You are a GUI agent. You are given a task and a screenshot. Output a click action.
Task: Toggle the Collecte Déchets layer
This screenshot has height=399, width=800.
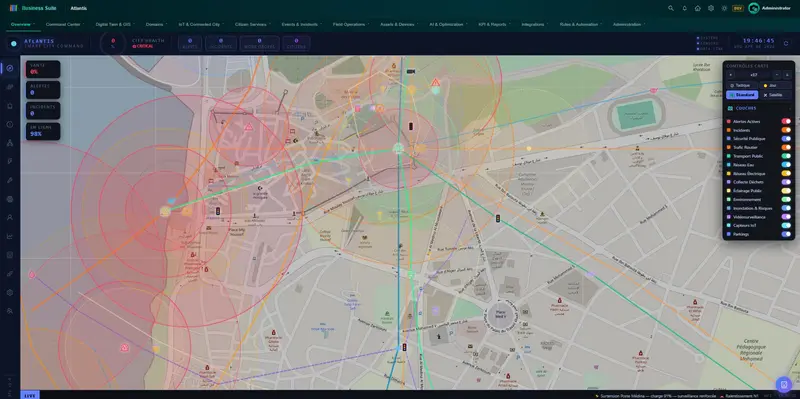(x=786, y=182)
